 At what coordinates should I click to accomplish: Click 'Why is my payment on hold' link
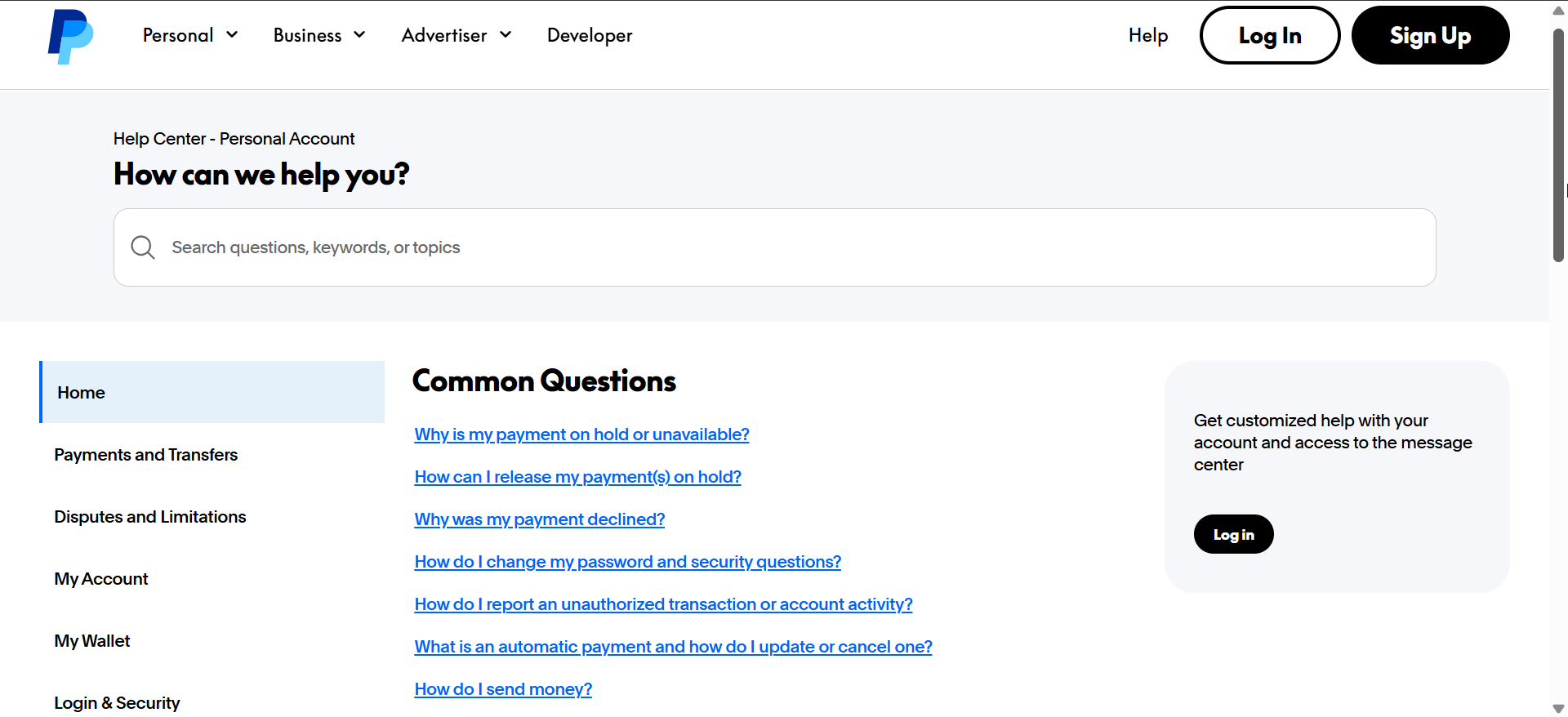click(581, 434)
